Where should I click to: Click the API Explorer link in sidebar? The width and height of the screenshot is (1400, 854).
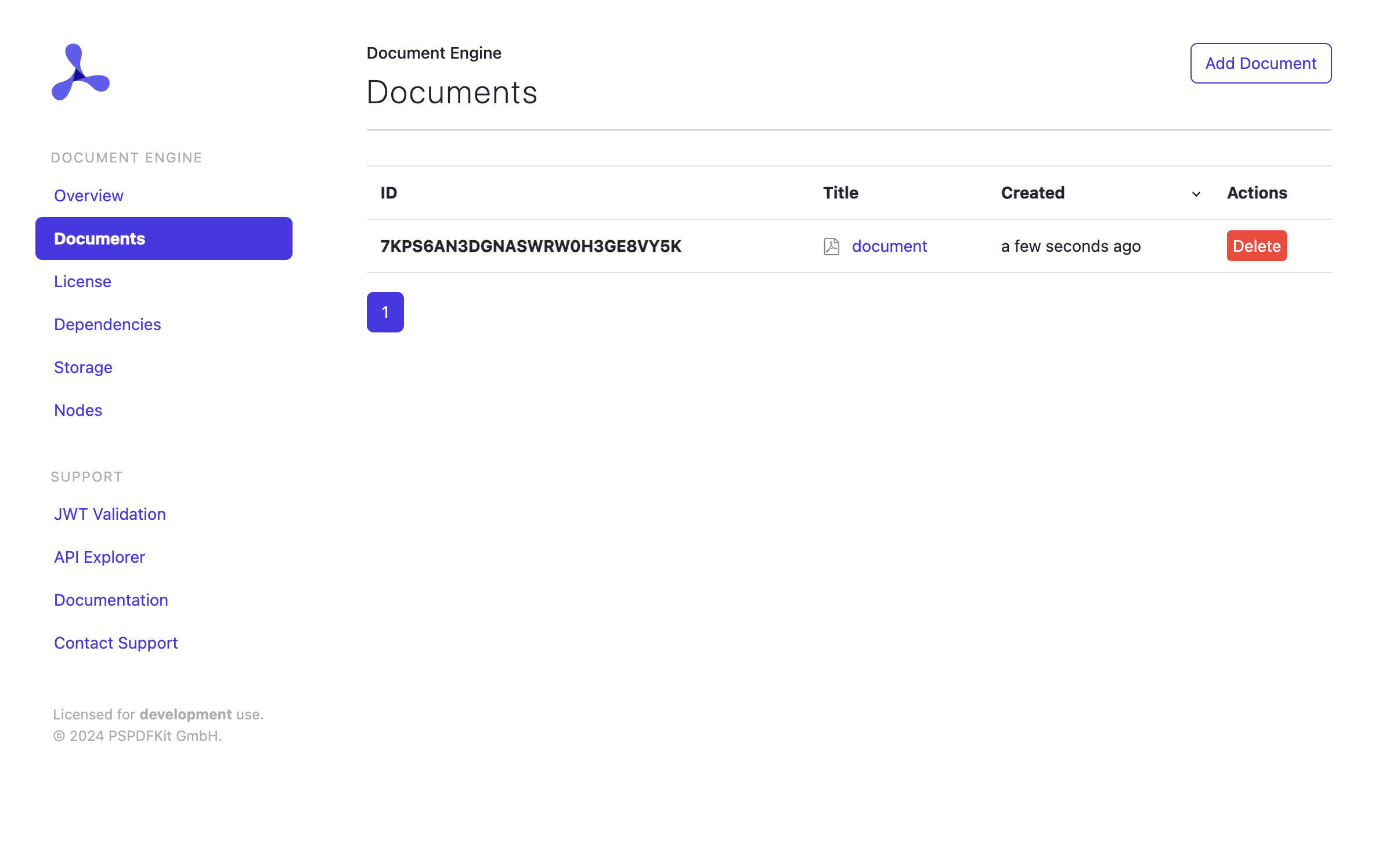(99, 557)
